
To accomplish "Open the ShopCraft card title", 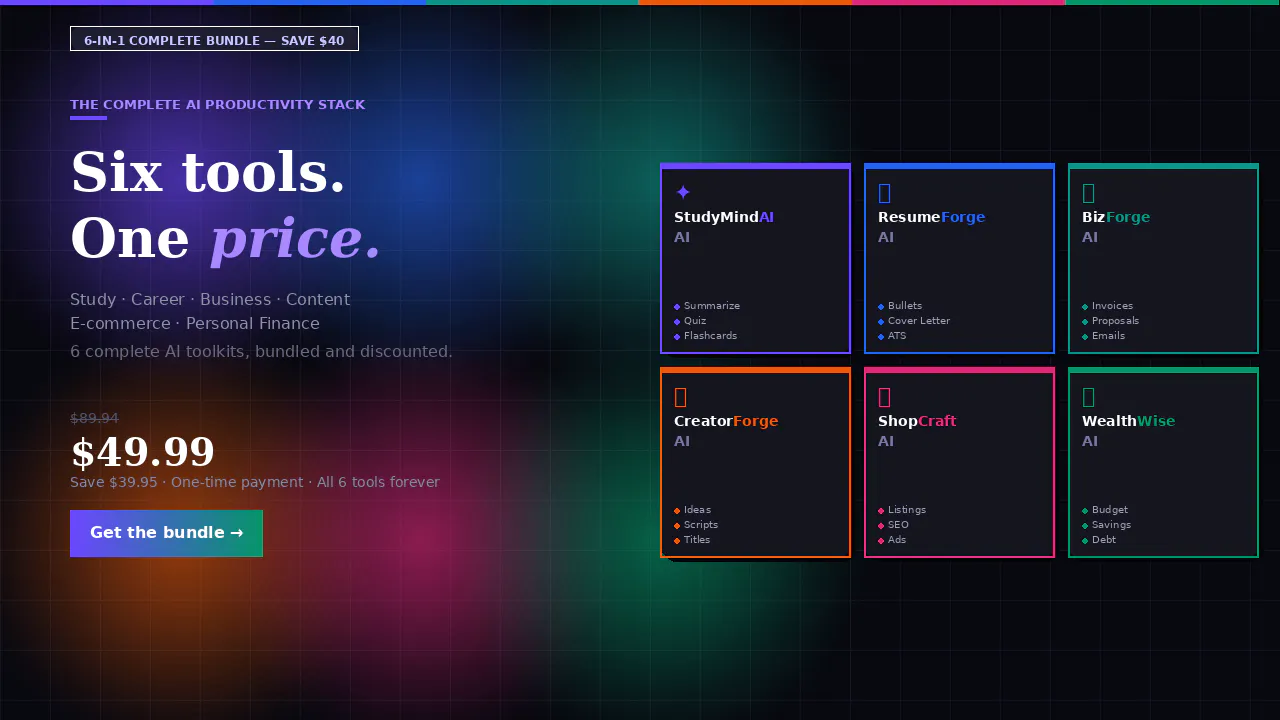I will pyautogui.click(x=917, y=421).
